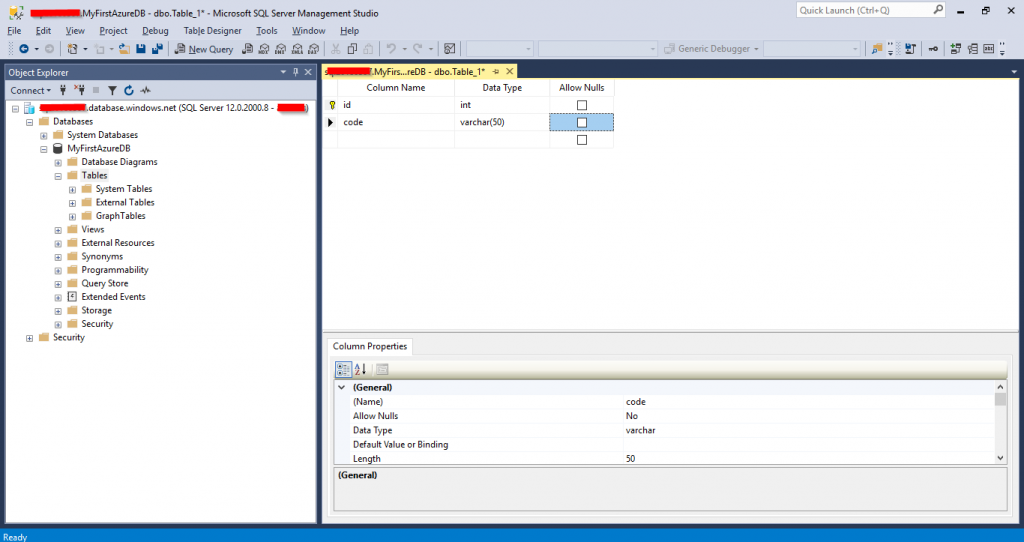This screenshot has height=542, width=1024.
Task: Save the table with the floppy icon
Action: pos(140,49)
